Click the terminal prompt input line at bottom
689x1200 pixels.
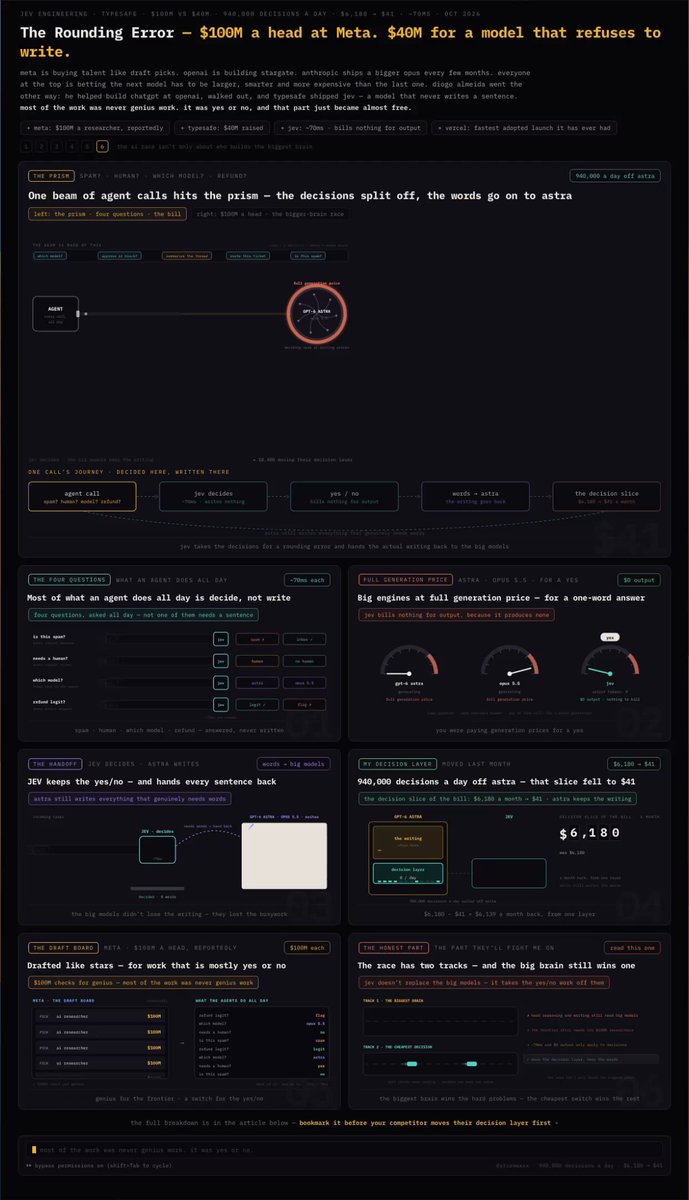pos(344,1149)
